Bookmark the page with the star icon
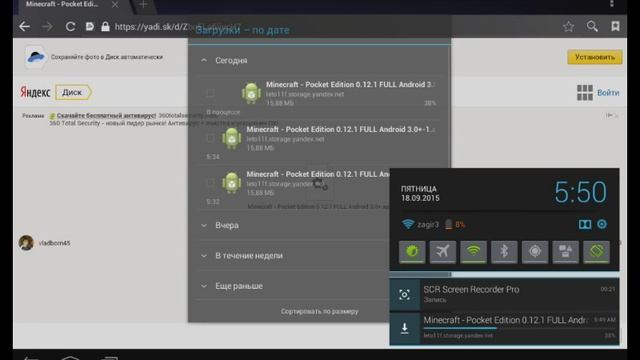This screenshot has height=360, width=640. pyautogui.click(x=569, y=27)
